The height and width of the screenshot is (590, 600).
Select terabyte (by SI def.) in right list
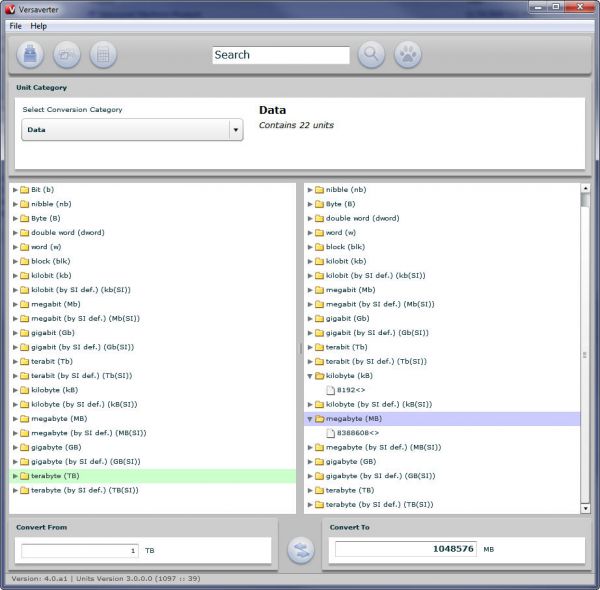pos(379,505)
